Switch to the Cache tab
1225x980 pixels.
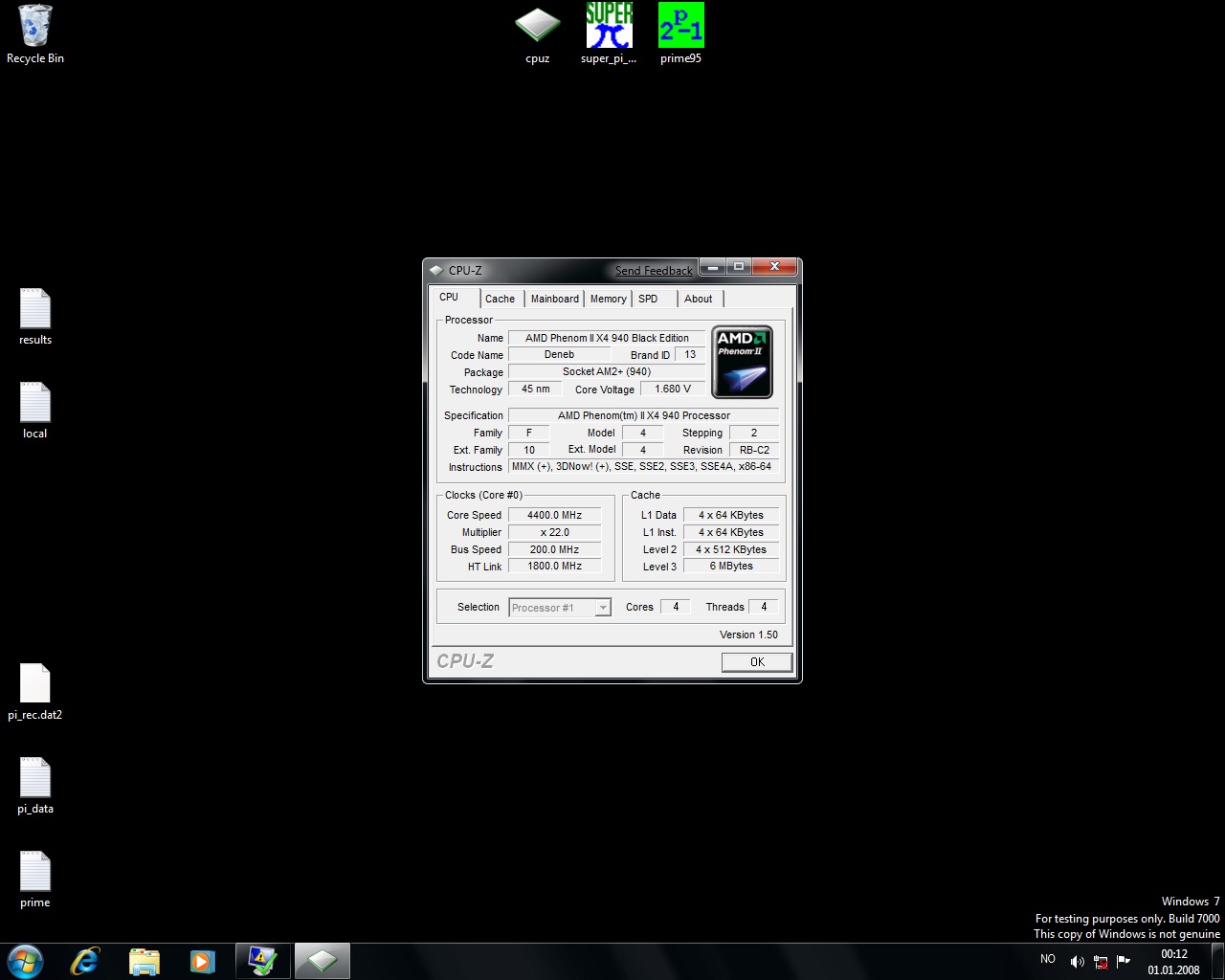coord(500,299)
